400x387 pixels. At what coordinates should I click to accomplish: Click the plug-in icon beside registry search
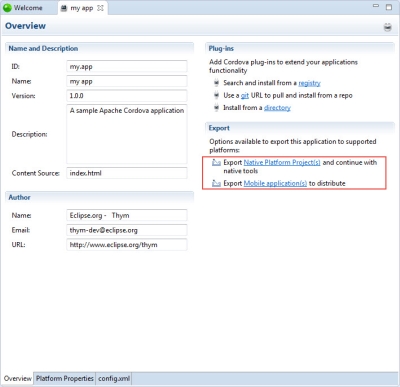coord(216,83)
